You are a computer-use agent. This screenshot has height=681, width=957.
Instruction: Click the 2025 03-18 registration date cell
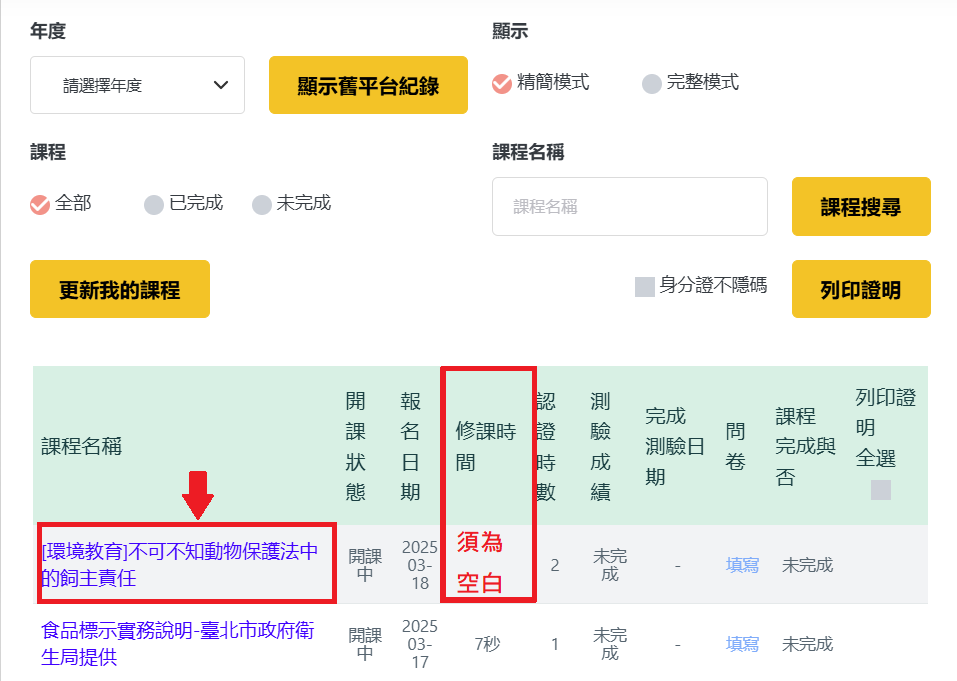(x=419, y=565)
